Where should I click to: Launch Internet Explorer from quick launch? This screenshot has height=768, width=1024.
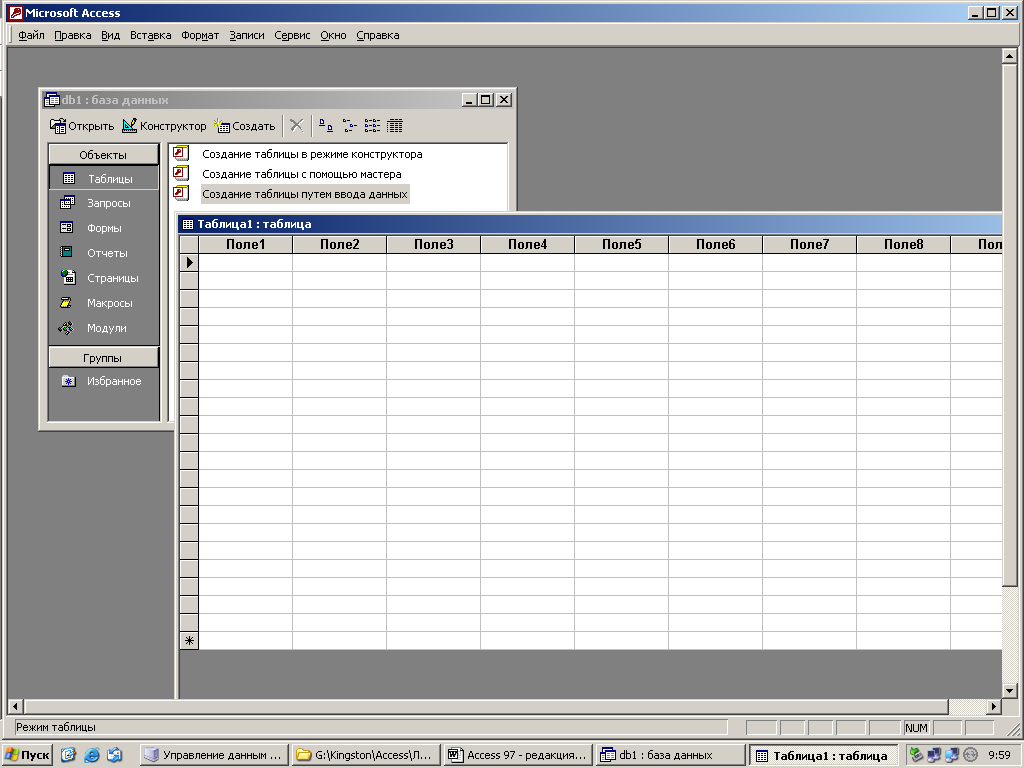91,755
